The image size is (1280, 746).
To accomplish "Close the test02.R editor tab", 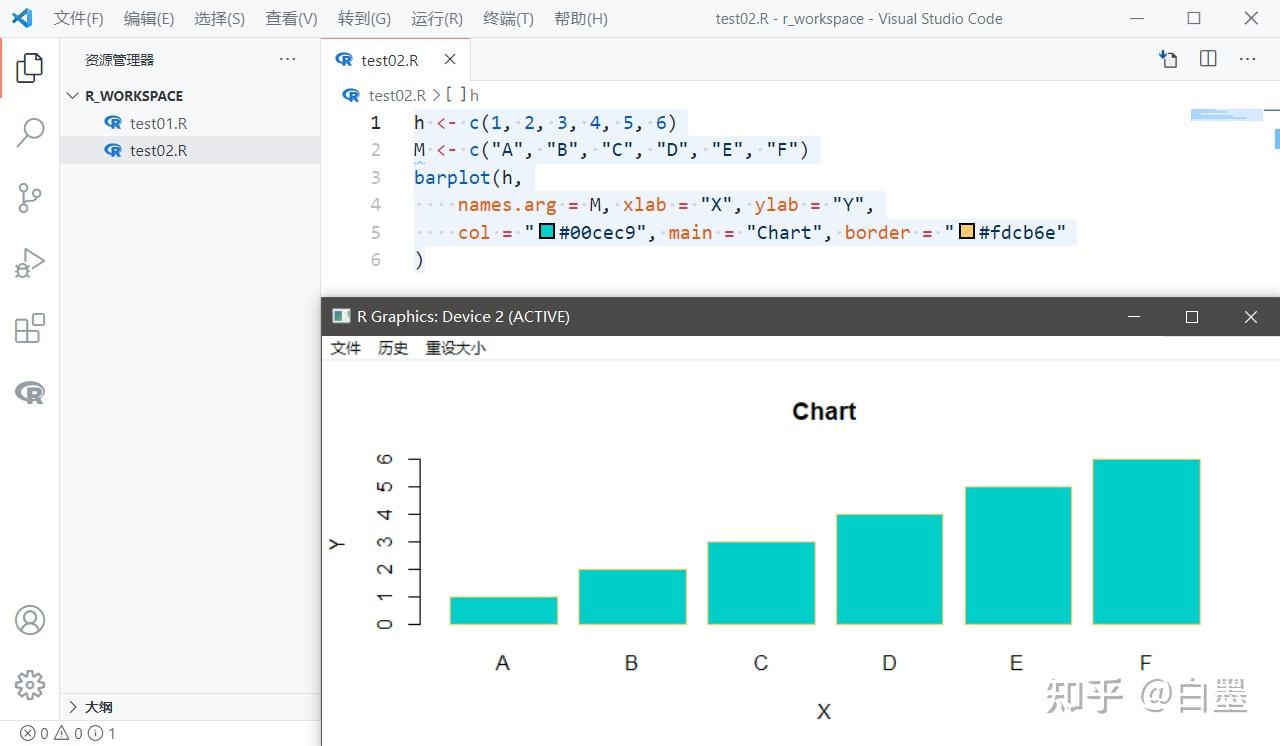I will [450, 59].
